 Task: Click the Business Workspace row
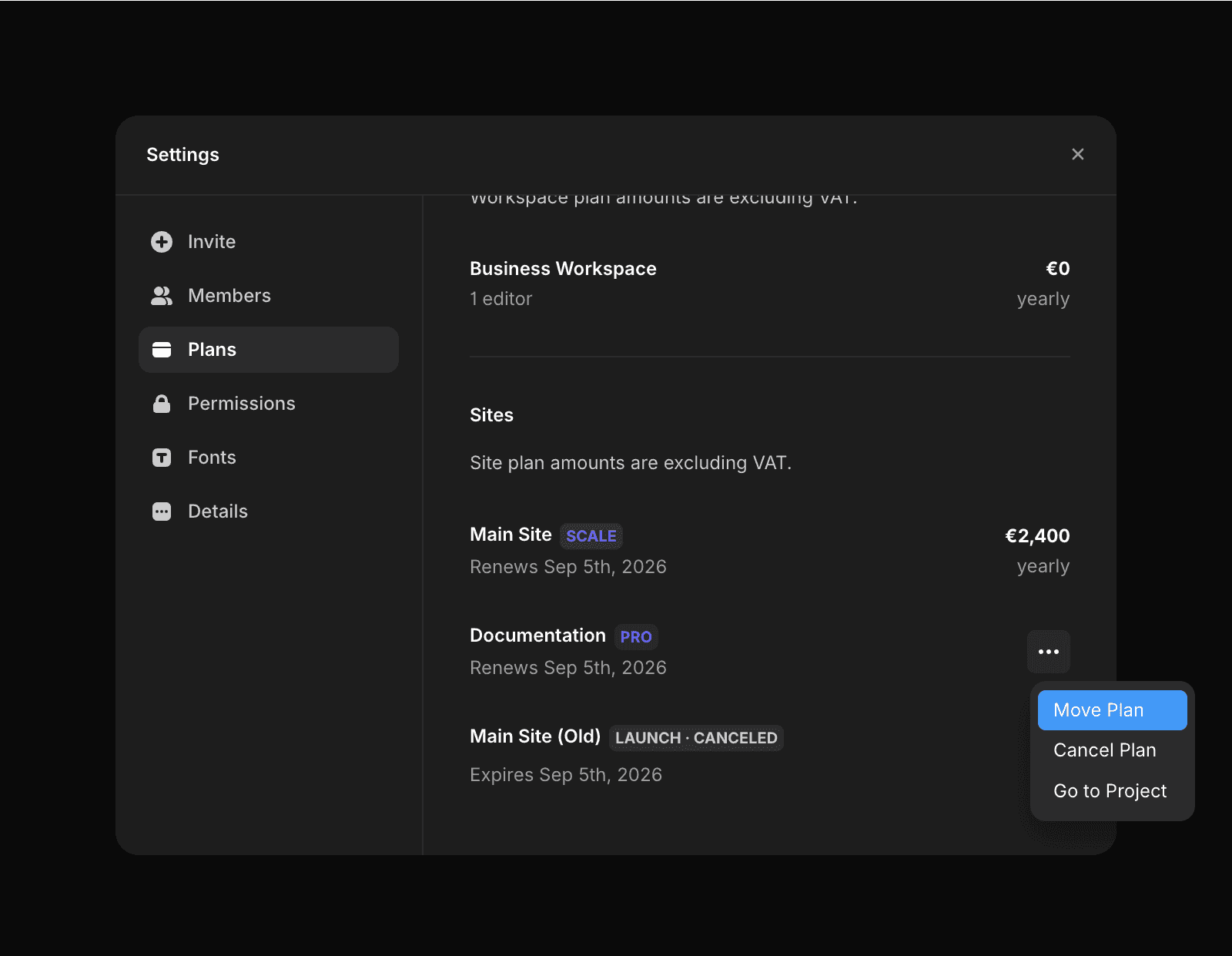point(563,268)
